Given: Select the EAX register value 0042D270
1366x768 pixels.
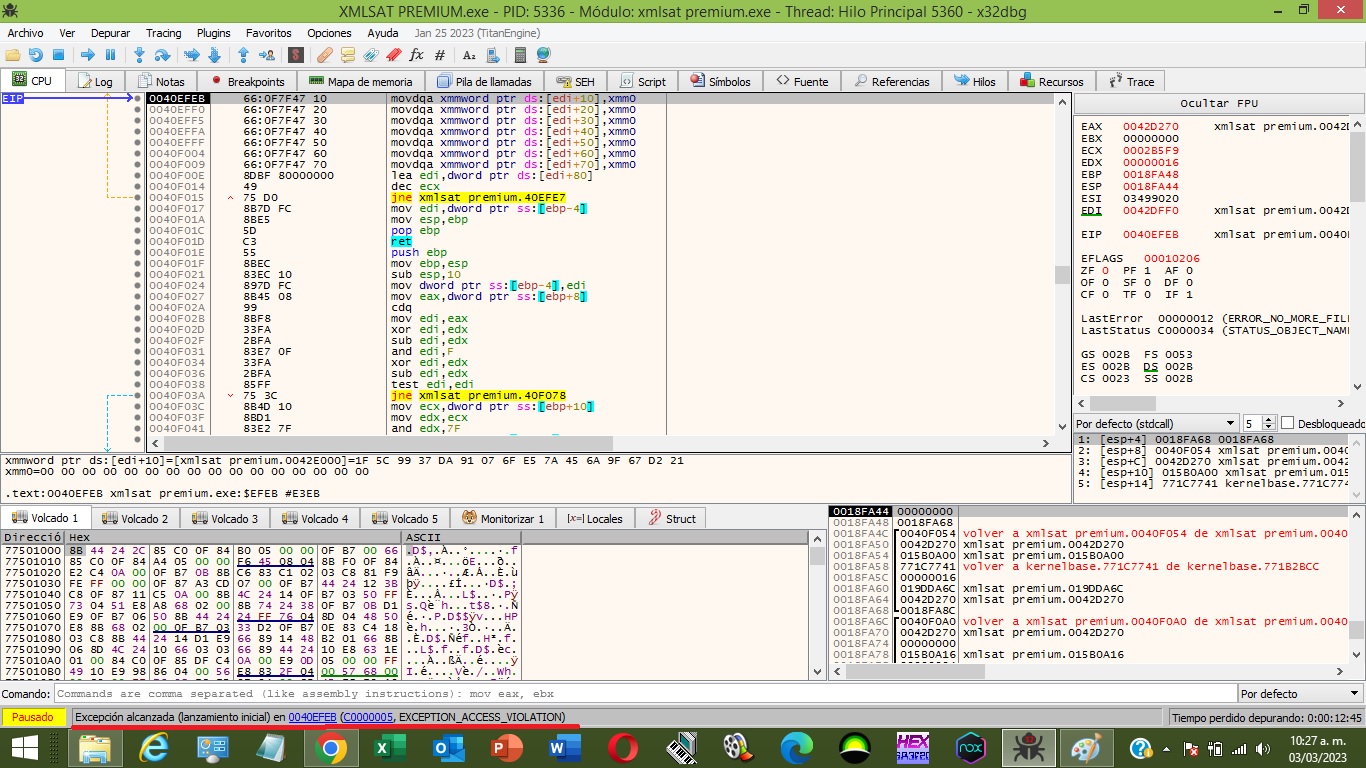Looking at the screenshot, I should (1151, 126).
